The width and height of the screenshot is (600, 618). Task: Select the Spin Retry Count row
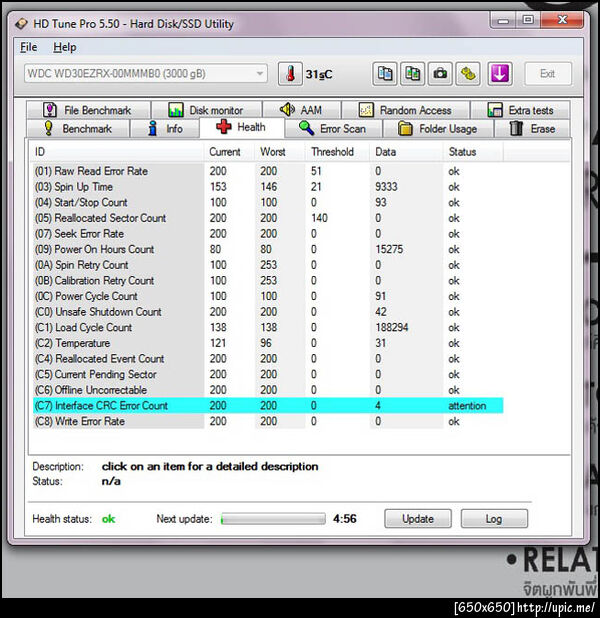click(268, 265)
